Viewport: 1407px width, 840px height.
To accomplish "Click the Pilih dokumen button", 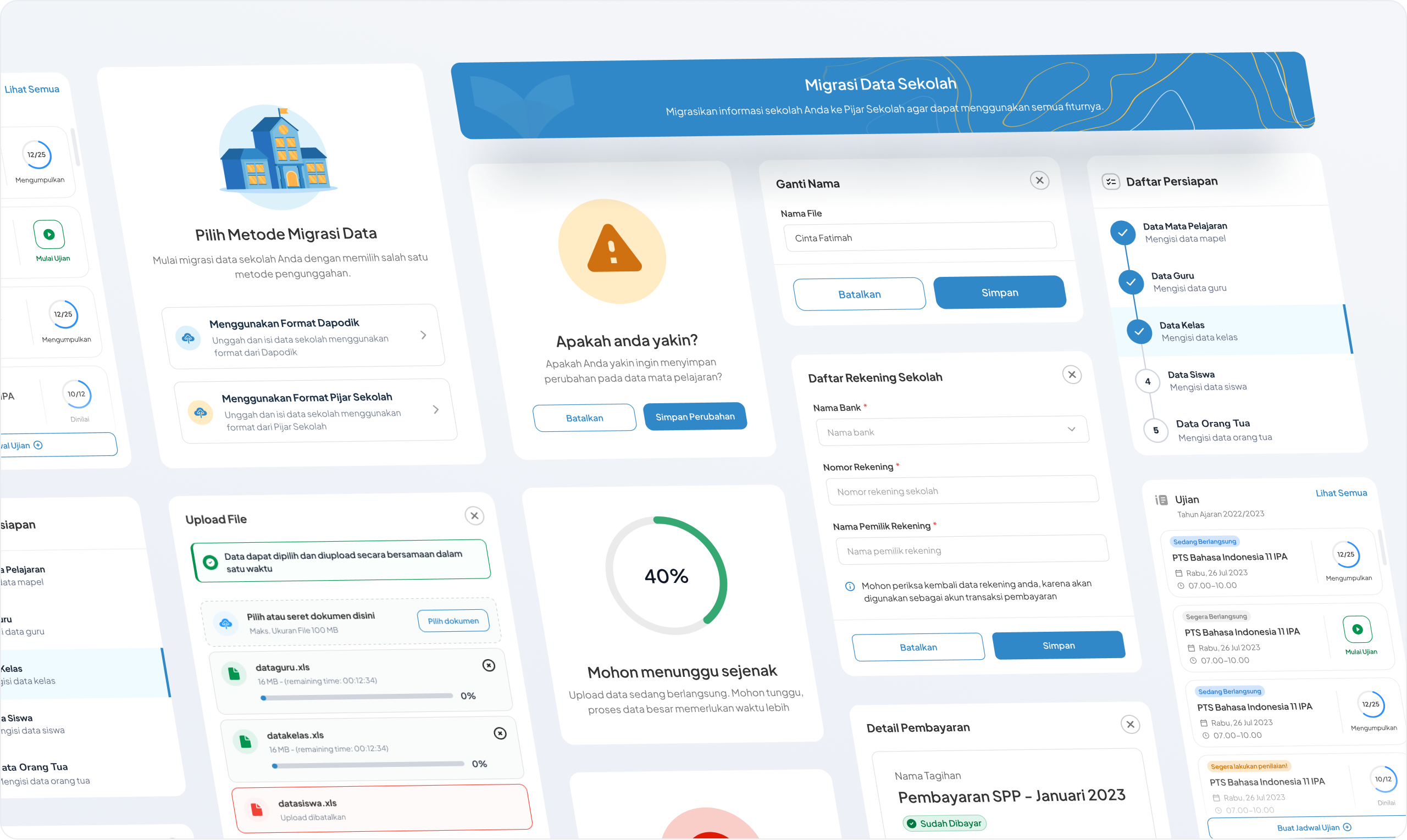I will 453,620.
